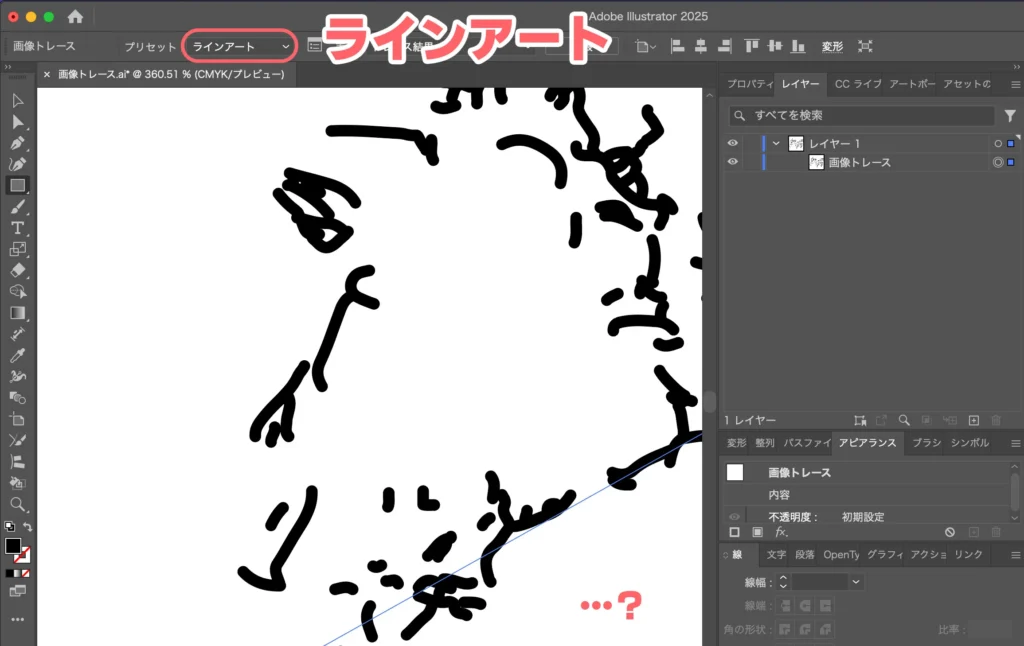This screenshot has height=646, width=1024.
Task: Switch to the プロパティ tab
Action: point(748,84)
